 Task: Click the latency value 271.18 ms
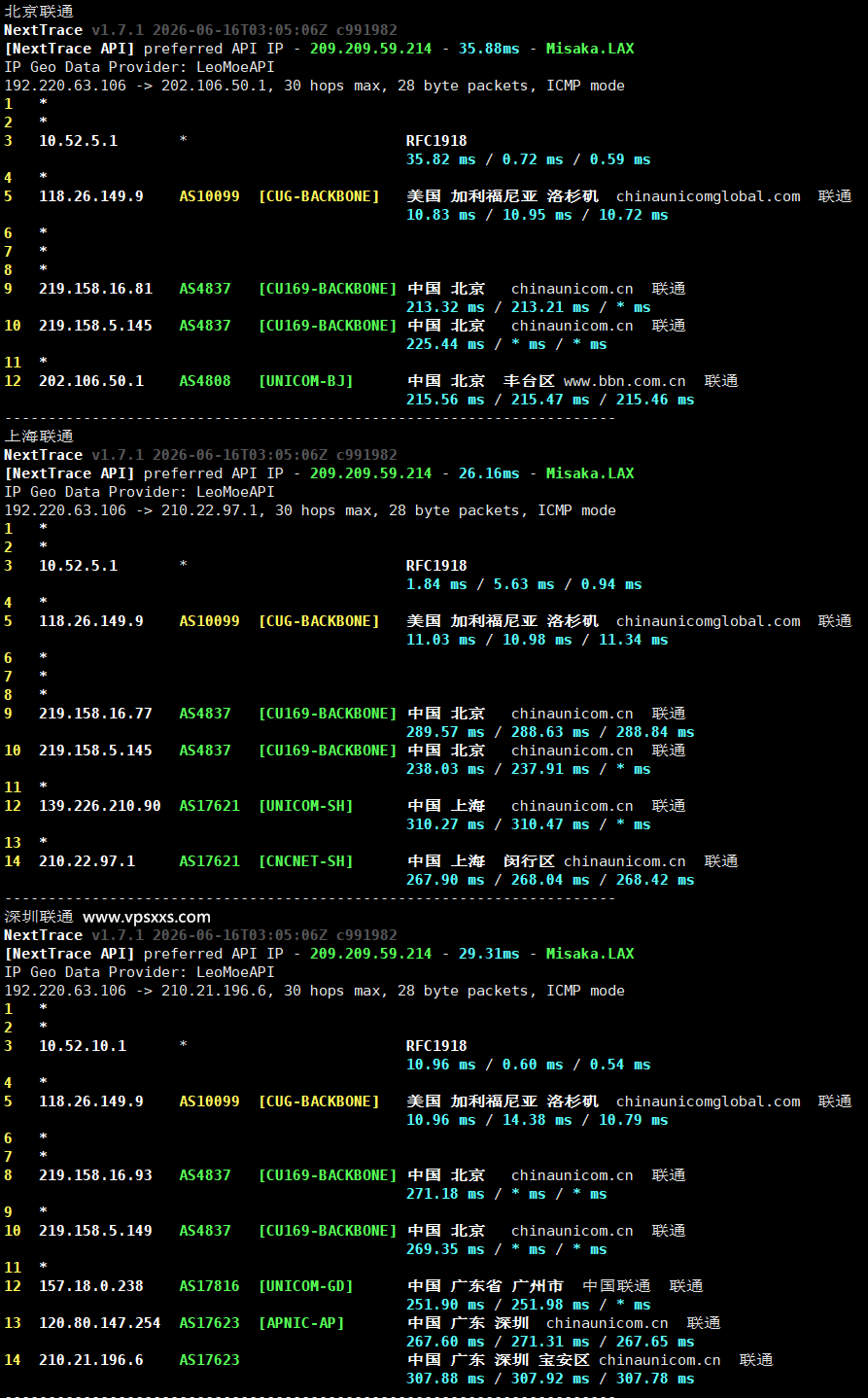(x=445, y=1194)
